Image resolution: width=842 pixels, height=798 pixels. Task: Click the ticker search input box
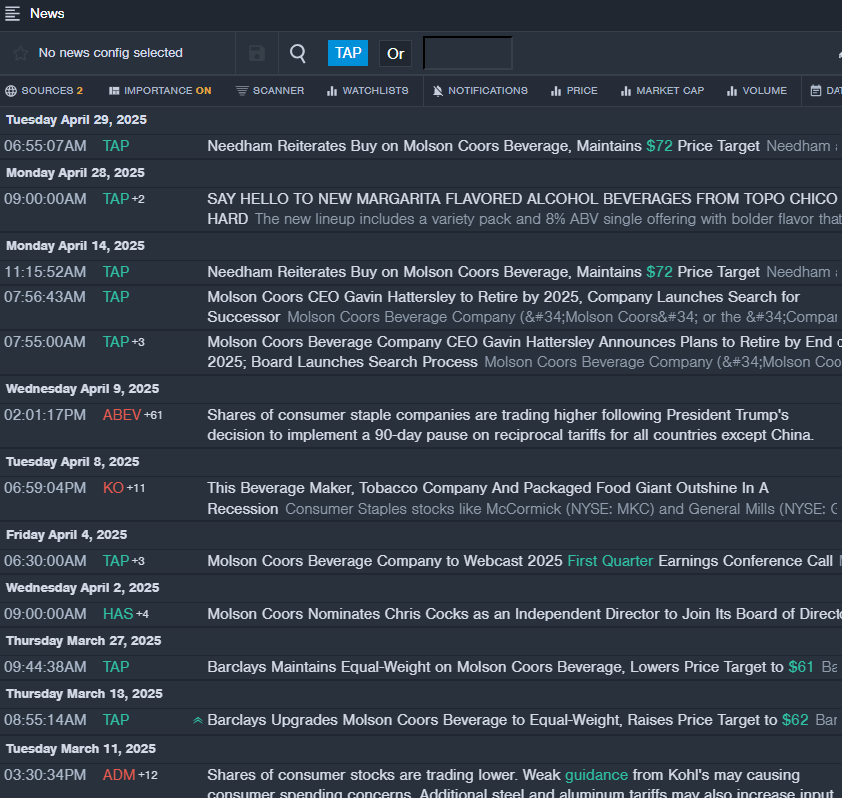tap(468, 53)
